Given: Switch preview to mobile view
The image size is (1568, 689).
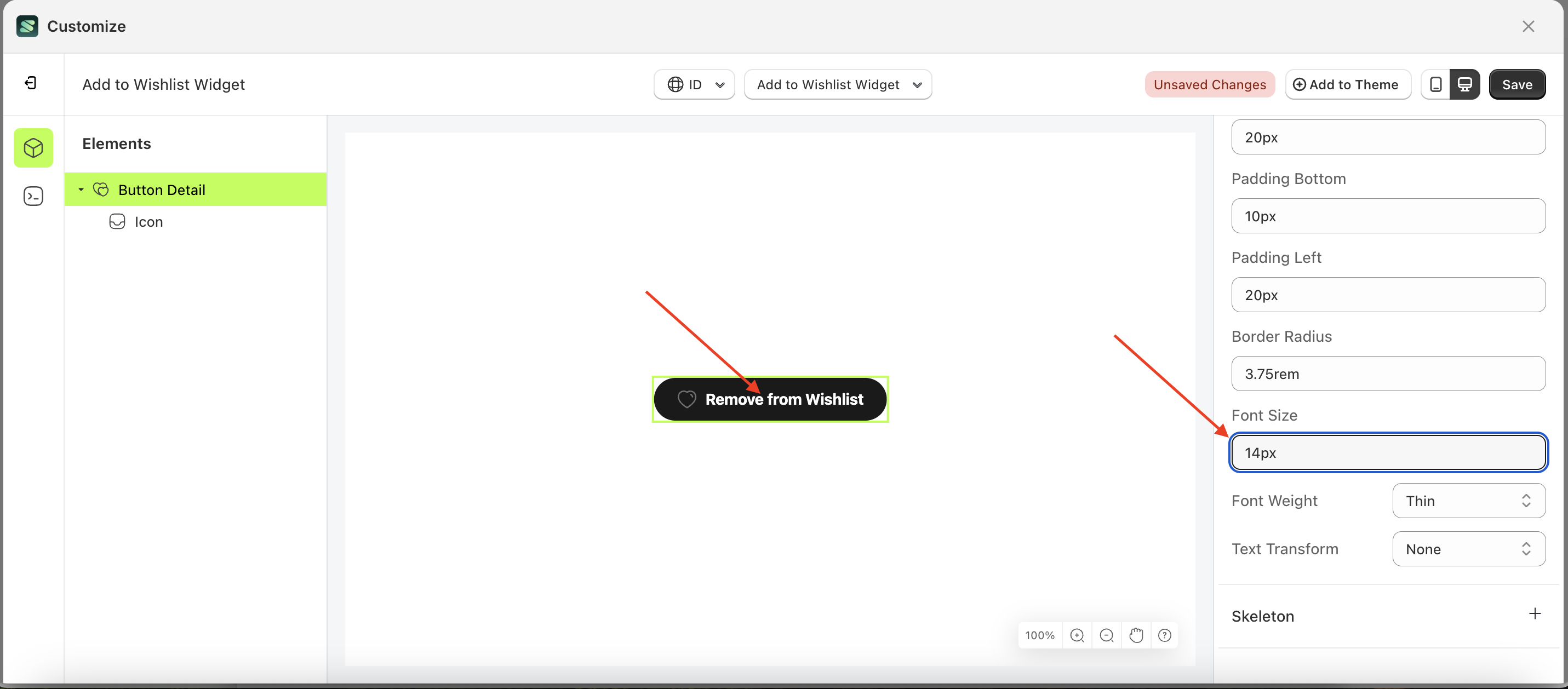Looking at the screenshot, I should [x=1435, y=84].
